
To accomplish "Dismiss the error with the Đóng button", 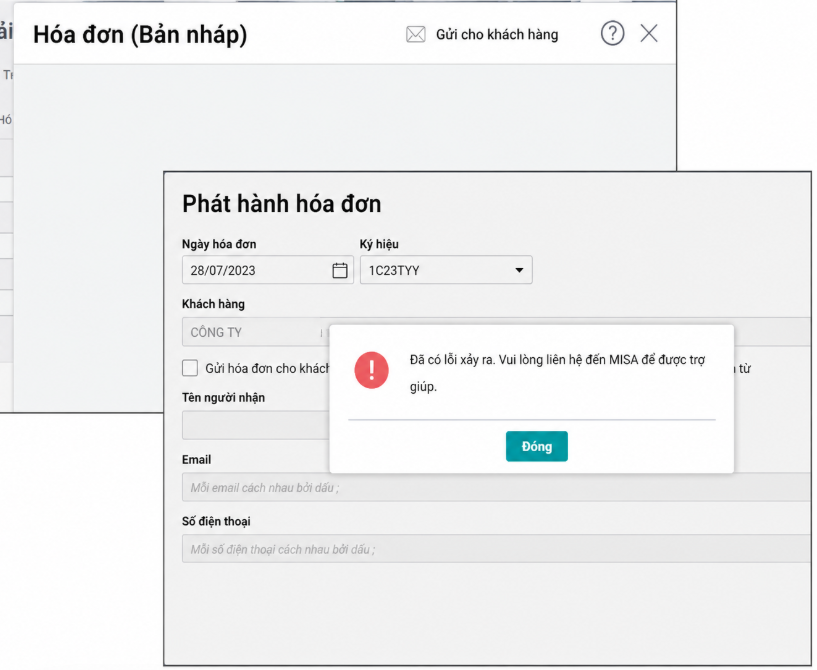I will [537, 446].
